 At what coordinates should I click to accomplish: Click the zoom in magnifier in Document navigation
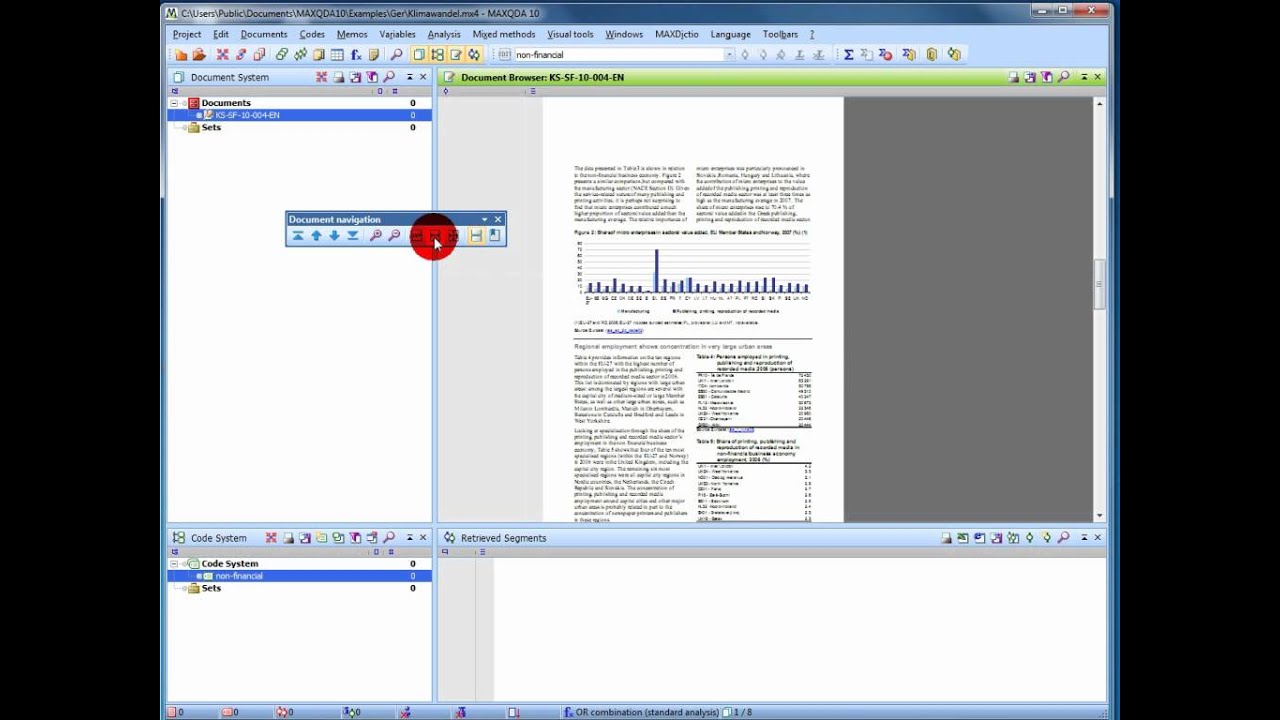(x=376, y=236)
